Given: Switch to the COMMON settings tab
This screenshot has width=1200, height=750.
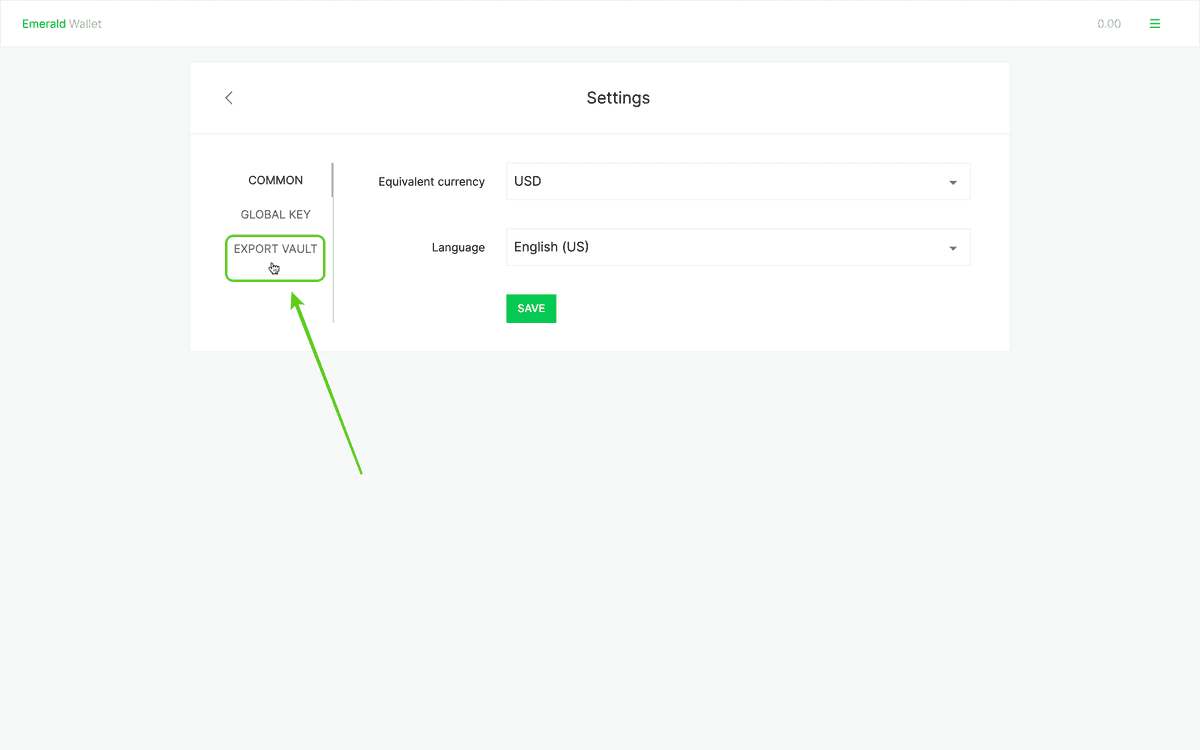Looking at the screenshot, I should pyautogui.click(x=275, y=181).
